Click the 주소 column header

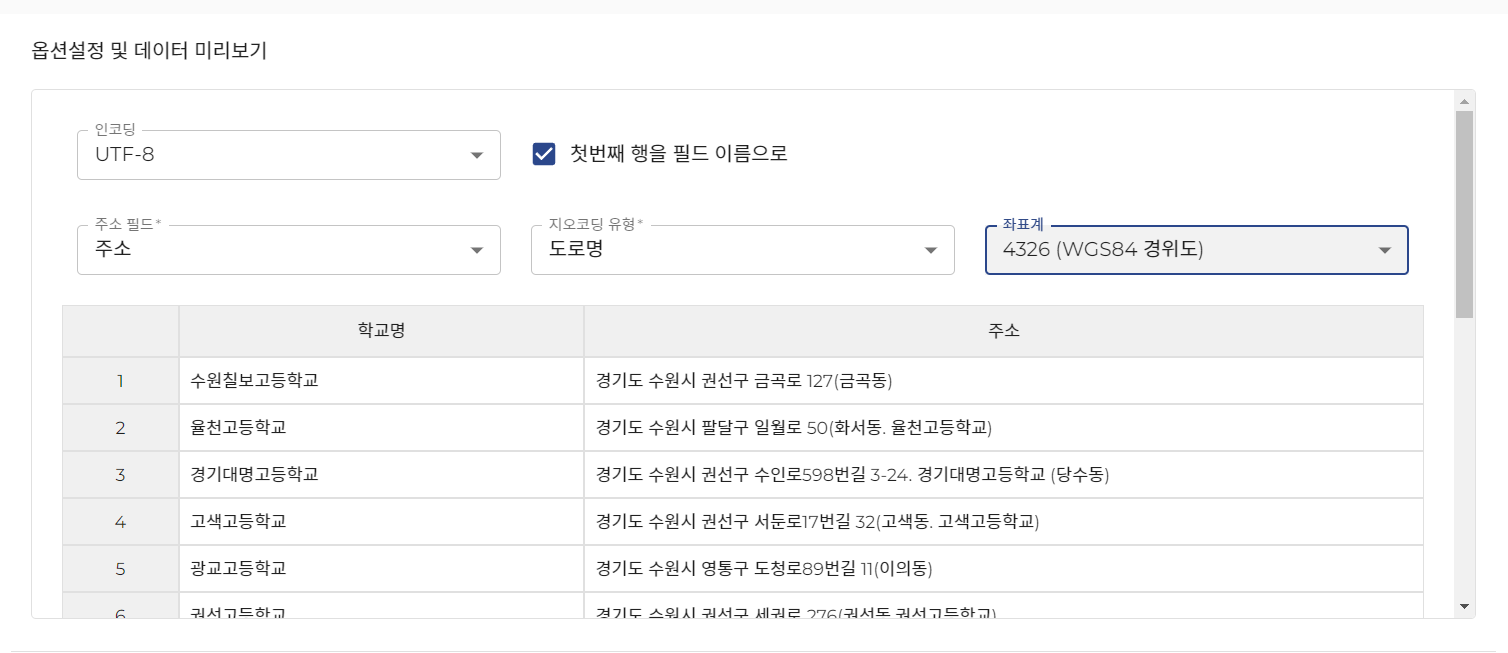point(1003,331)
